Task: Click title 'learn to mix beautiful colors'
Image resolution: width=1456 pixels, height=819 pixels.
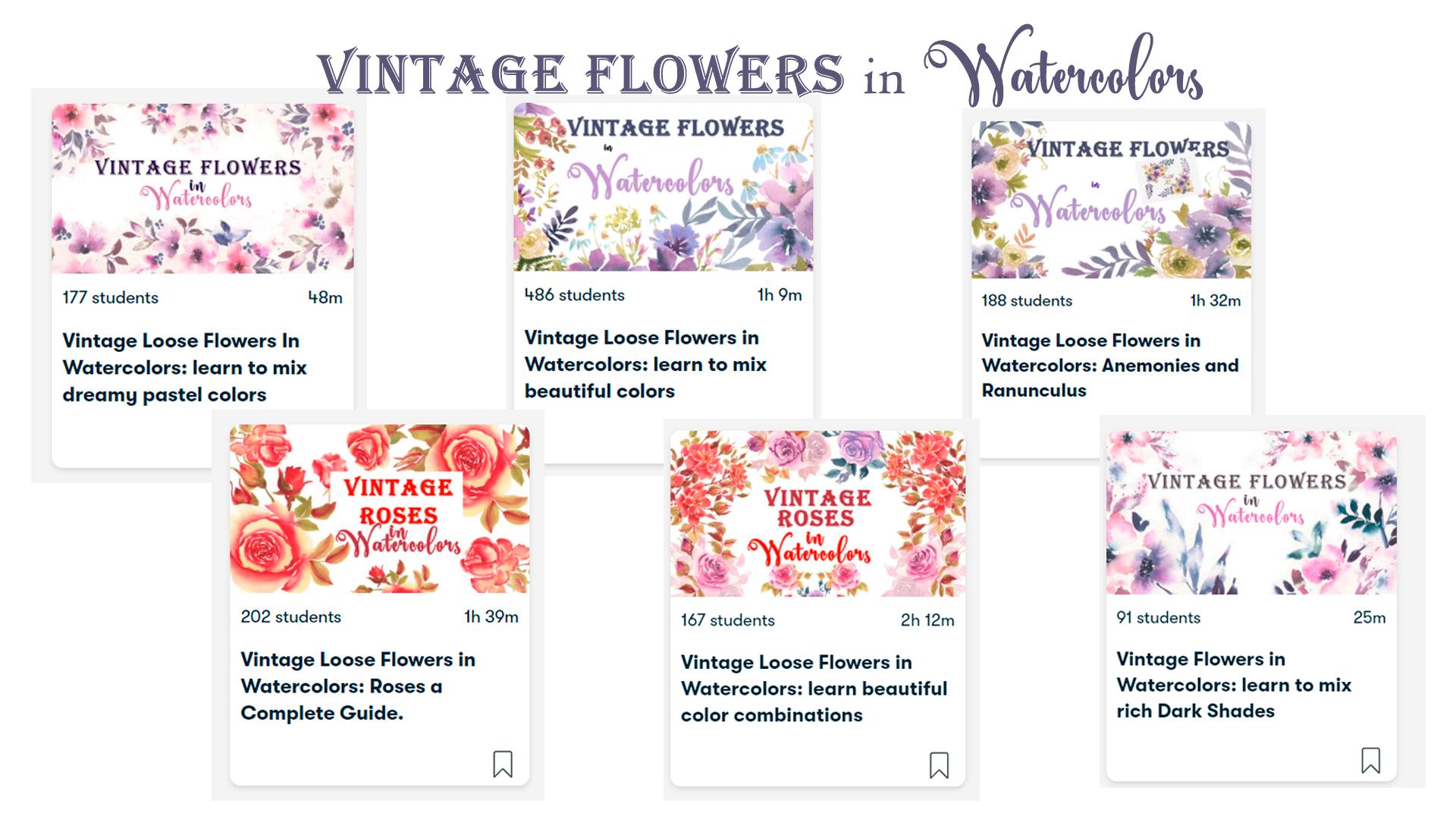Action: point(645,364)
